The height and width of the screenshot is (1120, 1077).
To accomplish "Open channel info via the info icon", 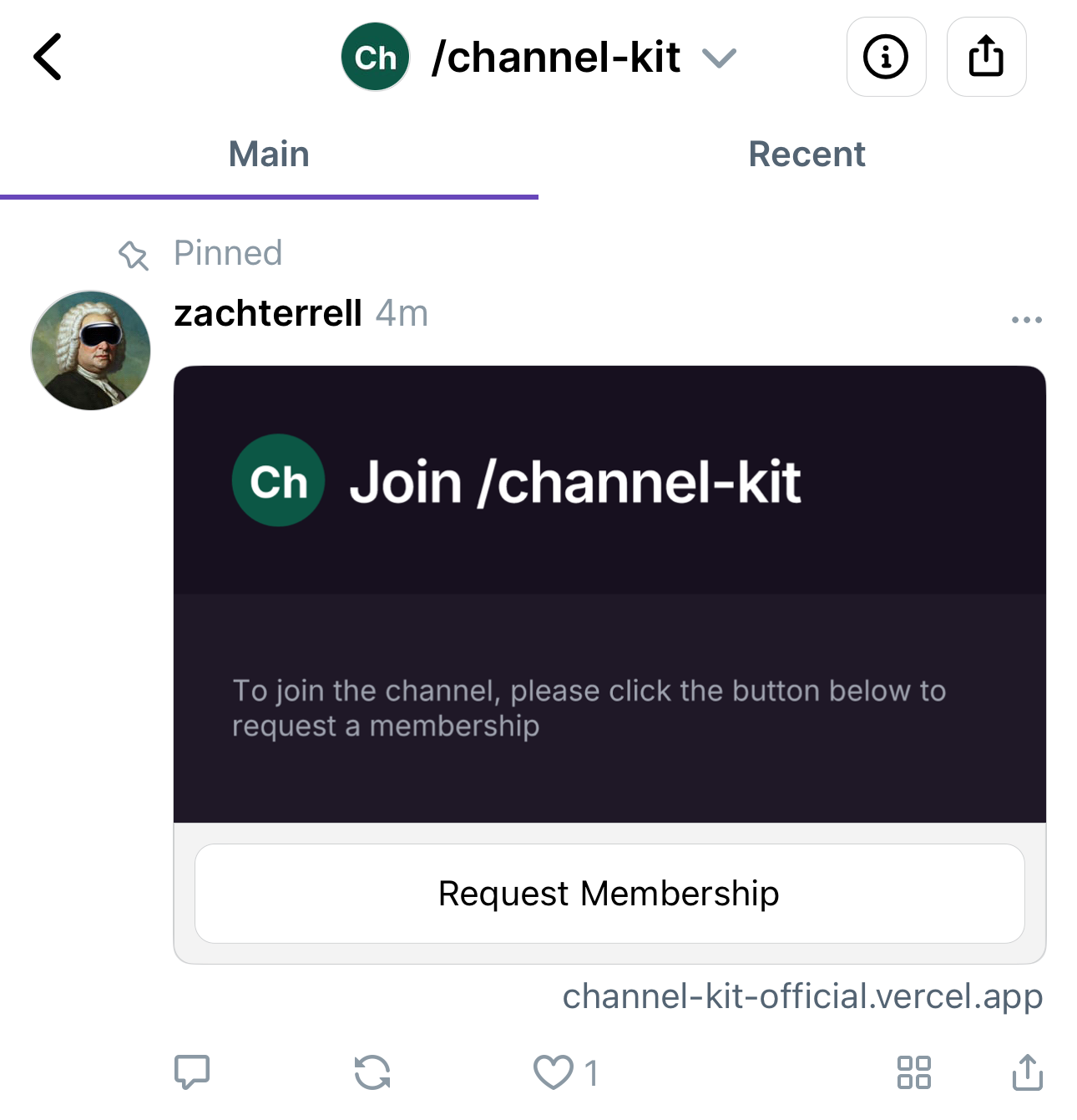I will 886,57.
